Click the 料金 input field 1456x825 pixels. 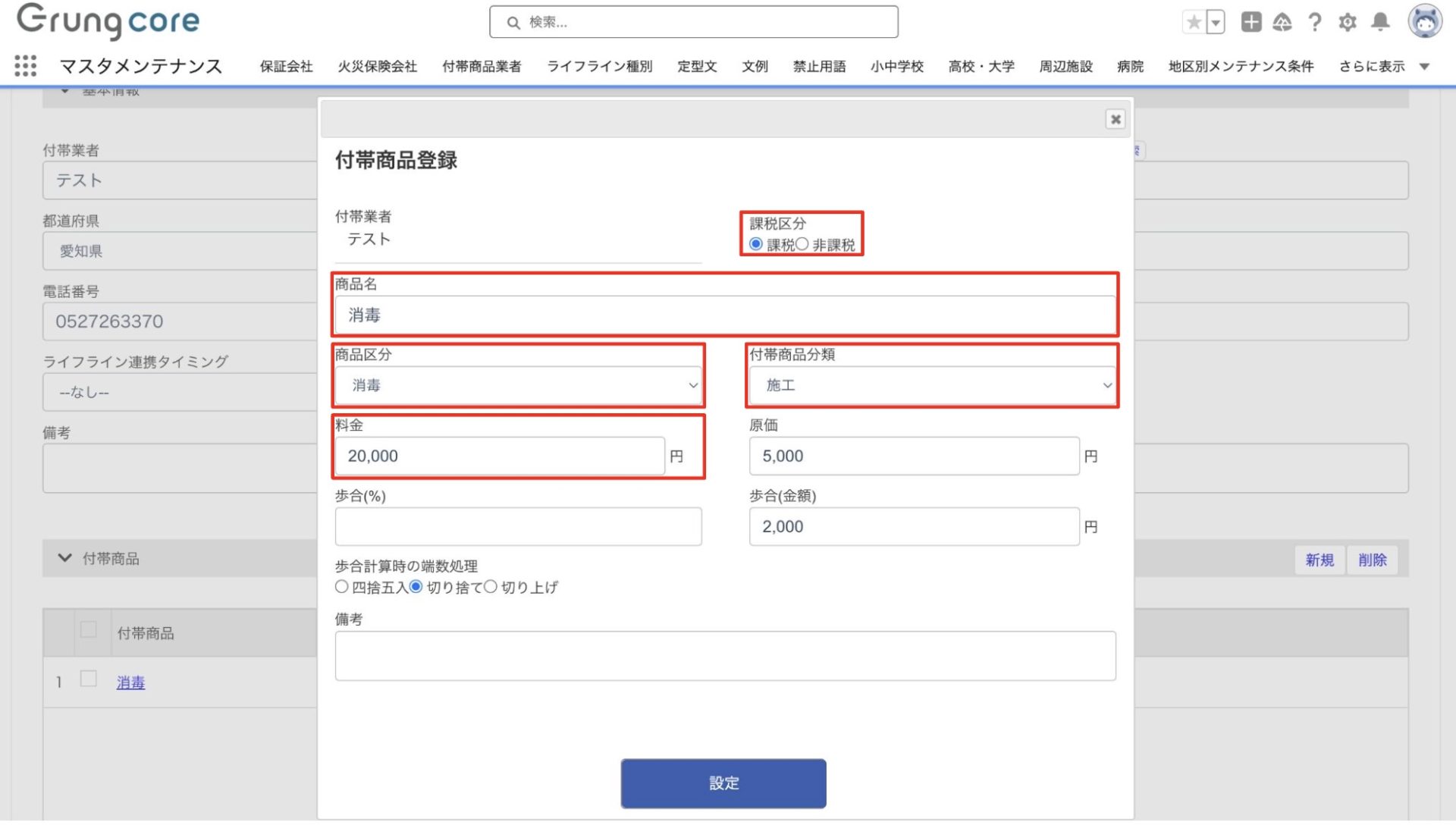point(499,456)
